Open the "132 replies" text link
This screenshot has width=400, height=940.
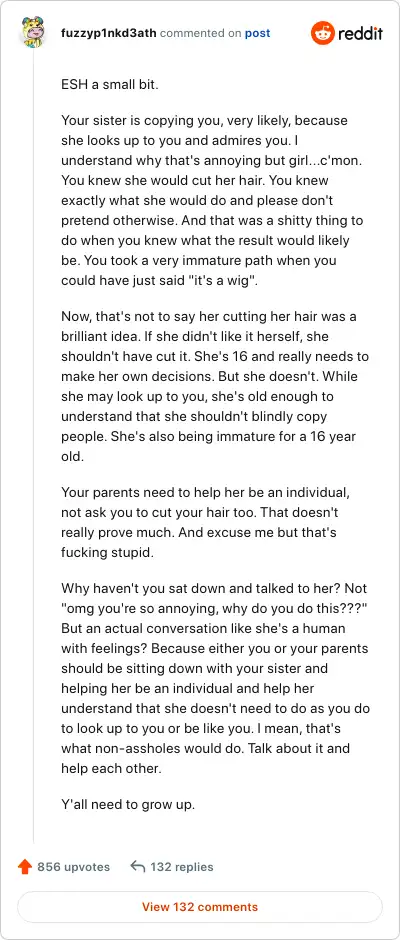(182, 866)
